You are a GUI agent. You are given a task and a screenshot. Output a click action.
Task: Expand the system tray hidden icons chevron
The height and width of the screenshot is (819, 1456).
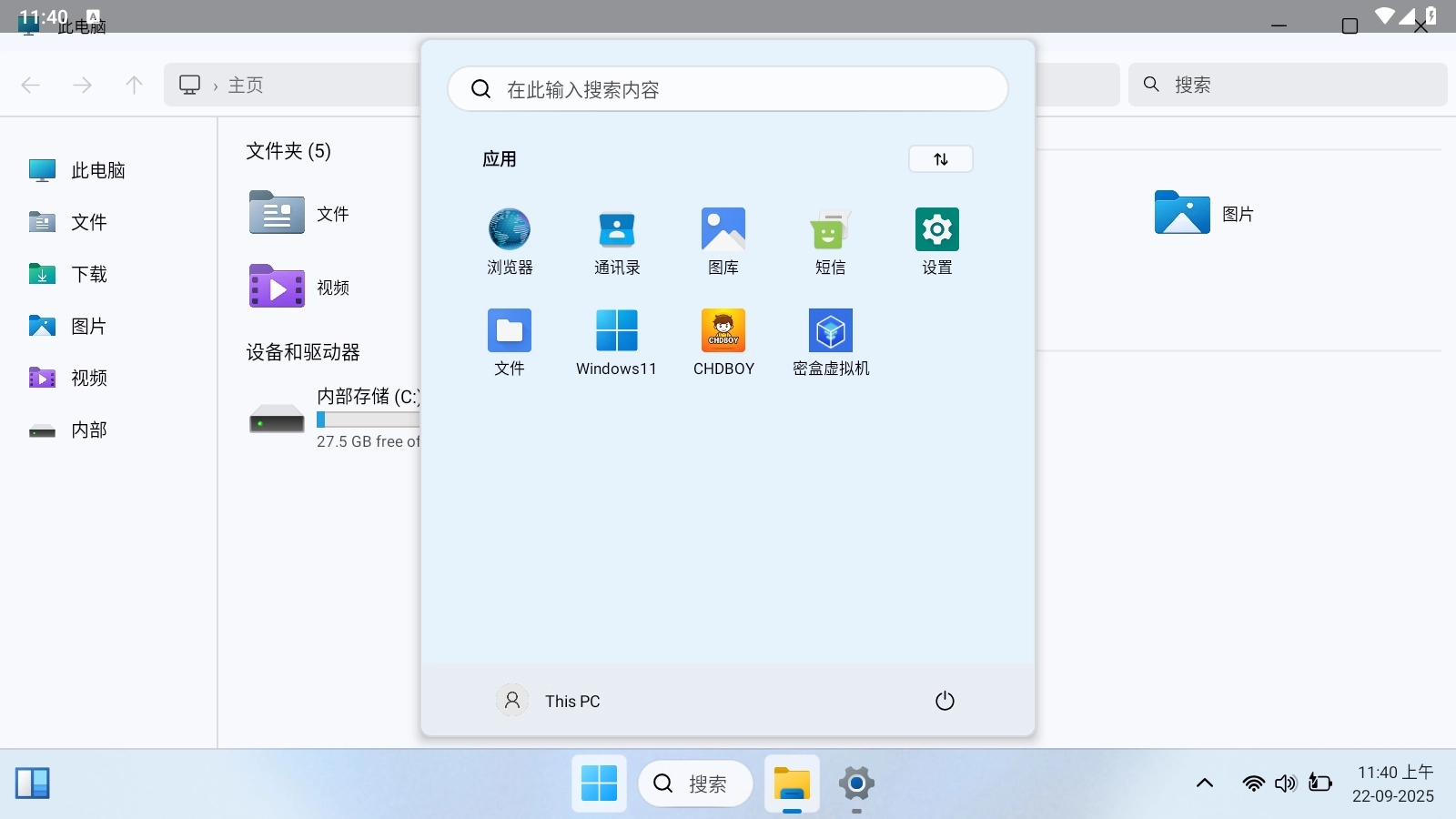click(1204, 784)
